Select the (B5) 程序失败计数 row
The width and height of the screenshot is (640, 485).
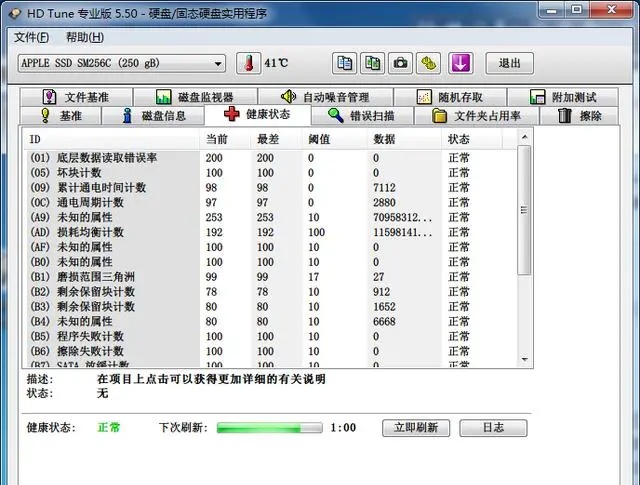click(271, 336)
